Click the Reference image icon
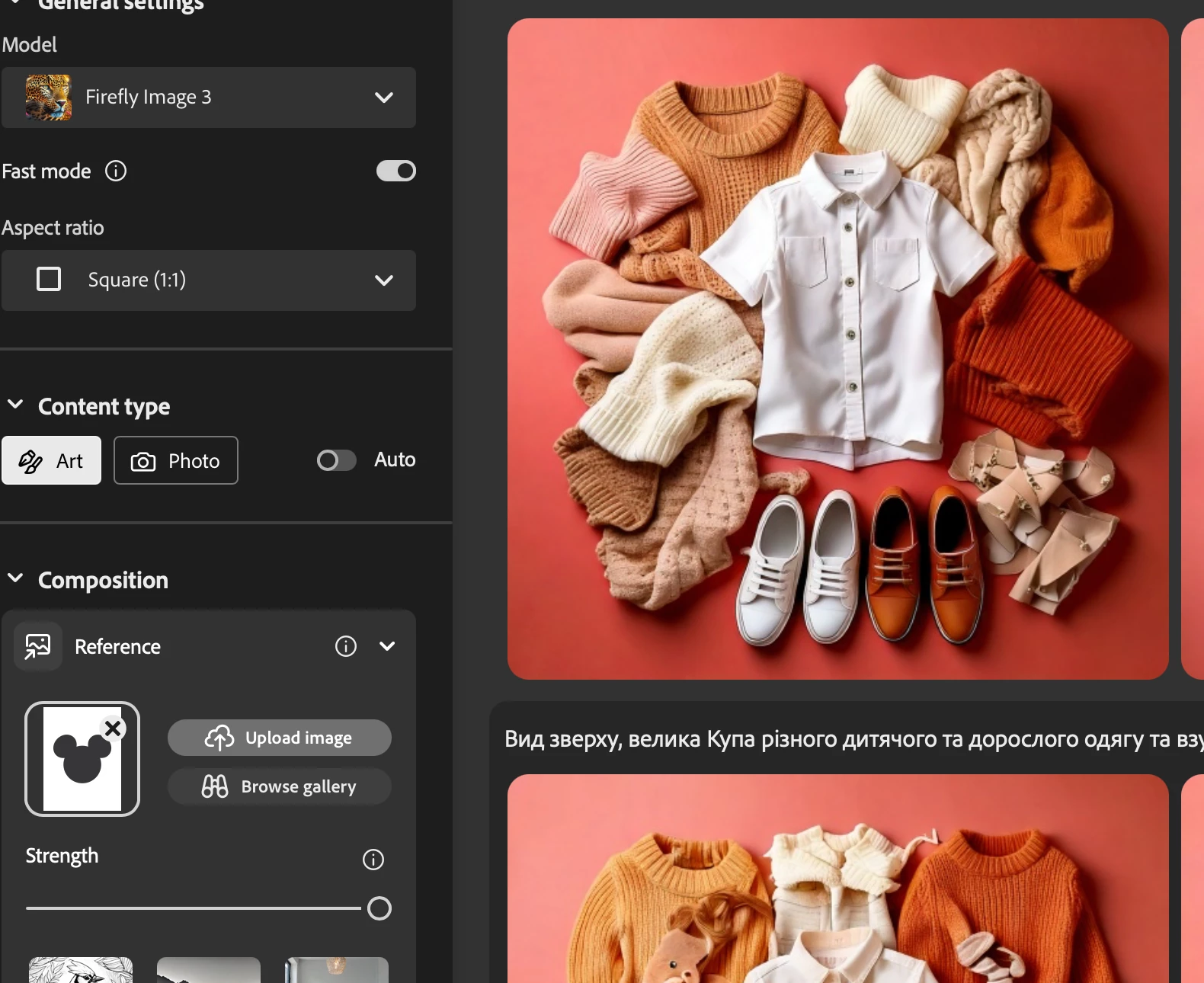Image resolution: width=1204 pixels, height=983 pixels. point(38,646)
